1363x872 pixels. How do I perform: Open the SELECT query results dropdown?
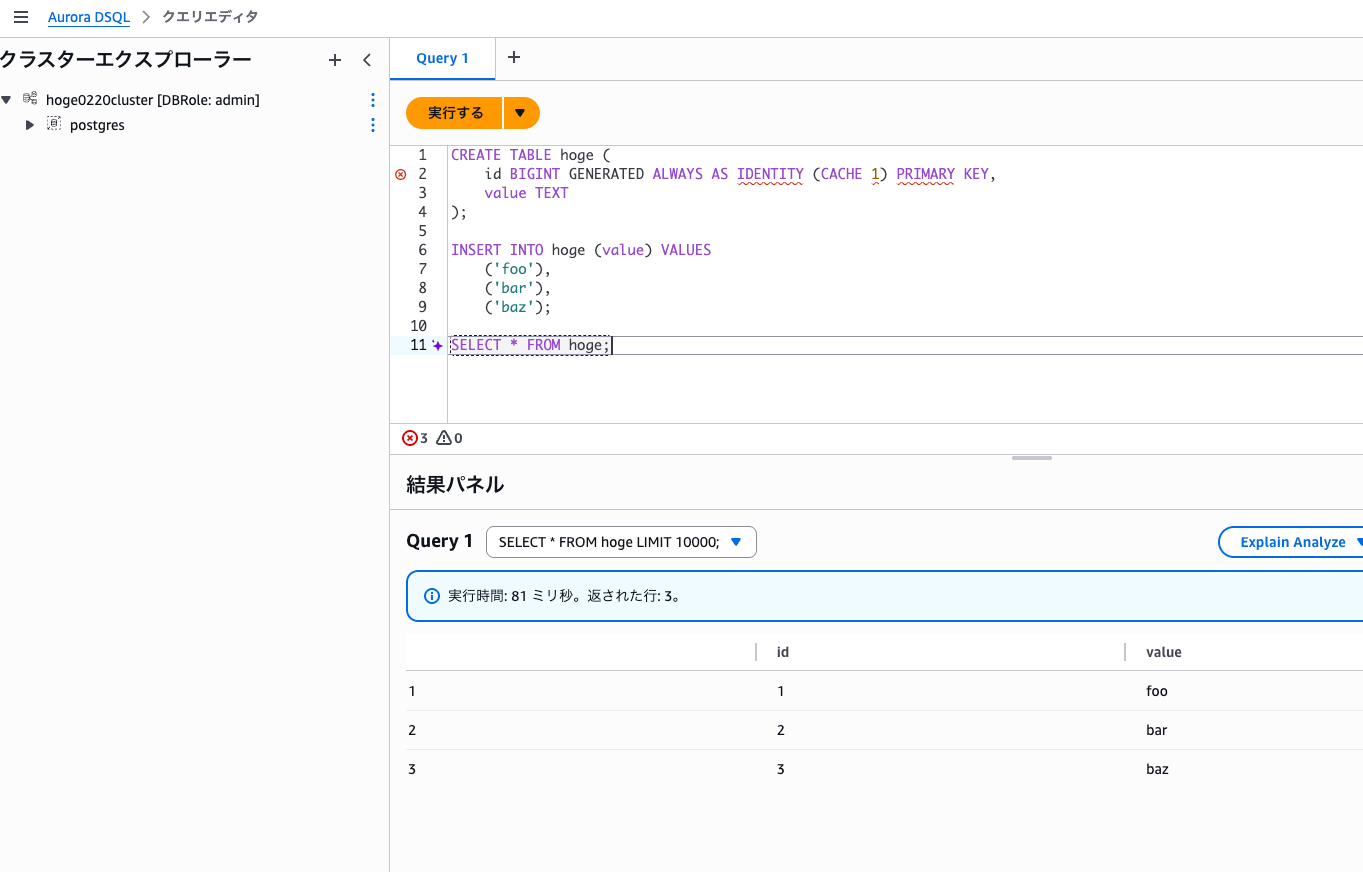click(x=621, y=542)
